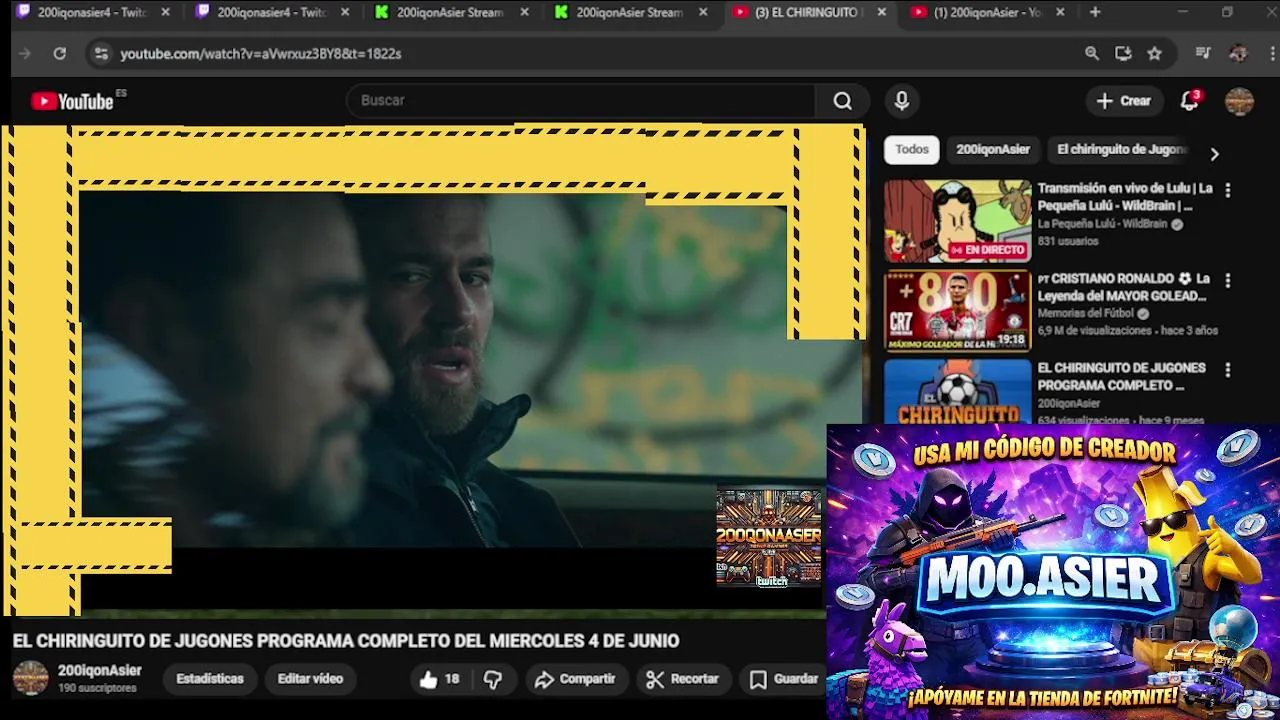Select the youtube.com URL in address bar
Screen dimensions: 1280x720
coord(261,53)
